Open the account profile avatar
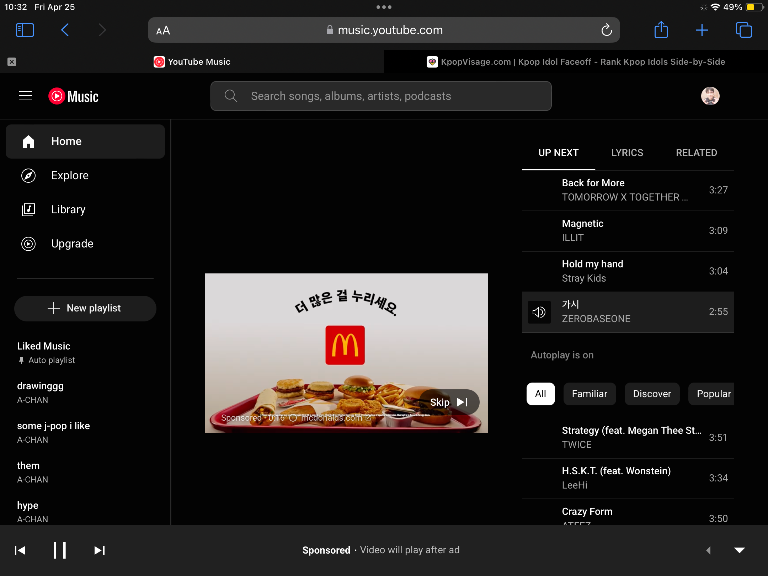The width and height of the screenshot is (768, 576). [x=710, y=96]
